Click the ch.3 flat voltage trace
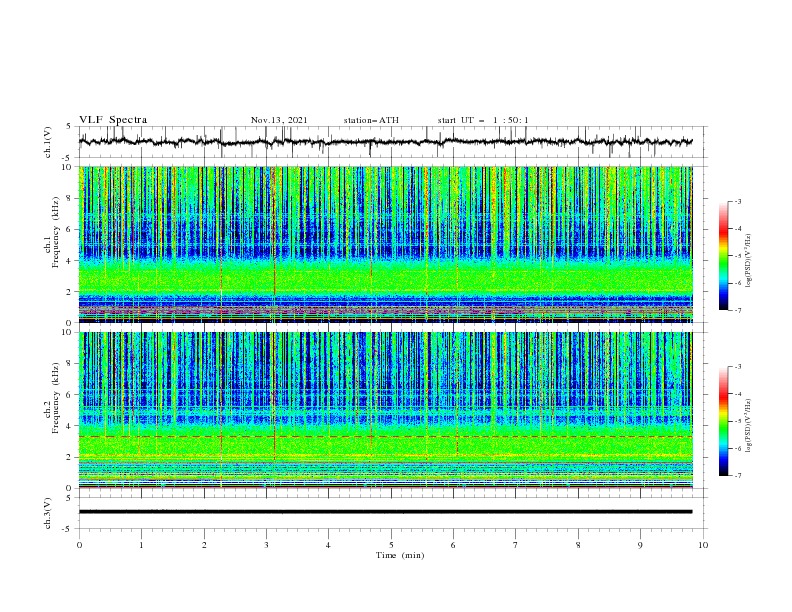The height and width of the screenshot is (612, 792). 385,512
